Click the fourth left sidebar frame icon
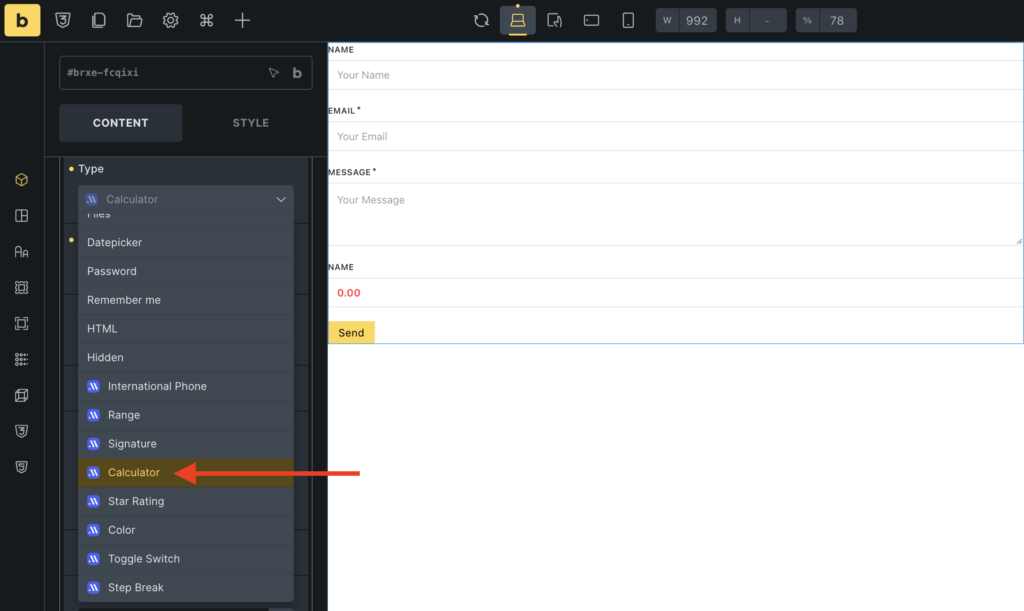The height and width of the screenshot is (611, 1024). pyautogui.click(x=22, y=287)
